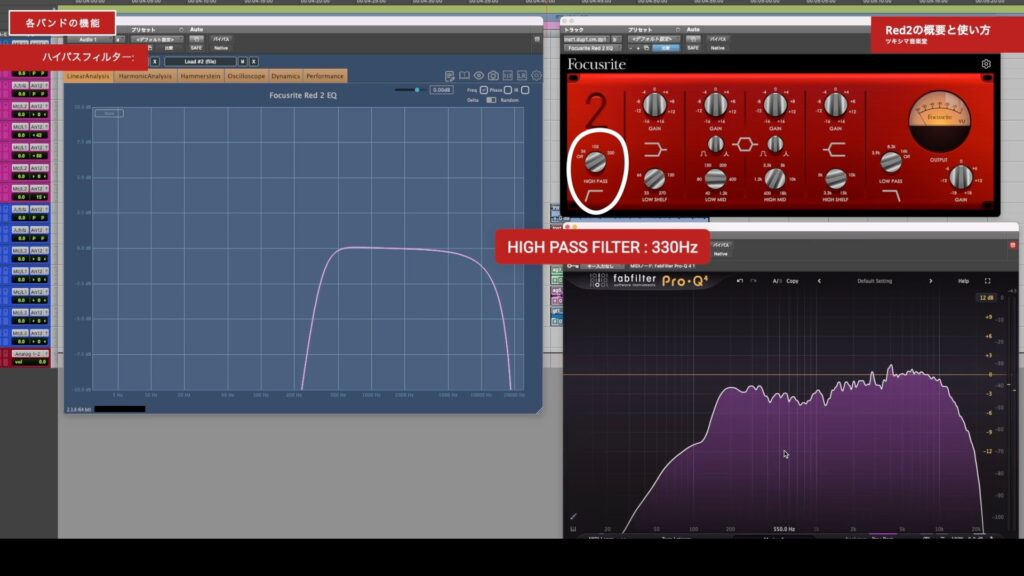Open the 12 dB display range dropdown
The width and height of the screenshot is (1024, 576).
pos(986,298)
